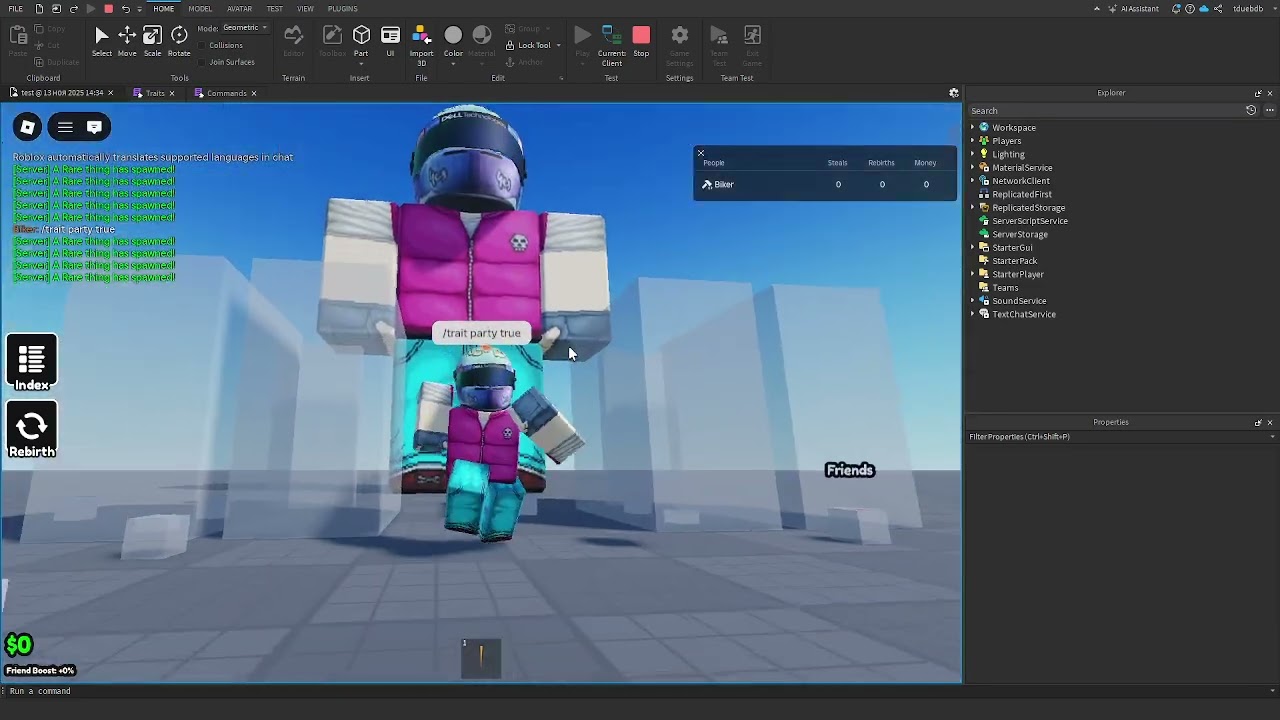This screenshot has height=720, width=1280.
Task: Open the notifications bell
Action: tap(1176, 8)
